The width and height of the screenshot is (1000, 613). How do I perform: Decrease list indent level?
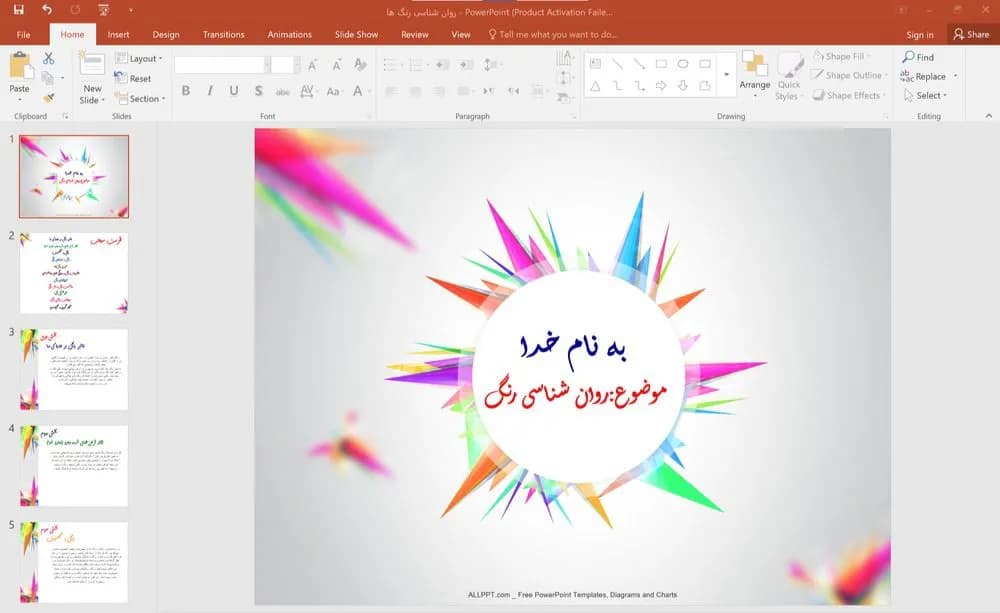click(x=443, y=64)
